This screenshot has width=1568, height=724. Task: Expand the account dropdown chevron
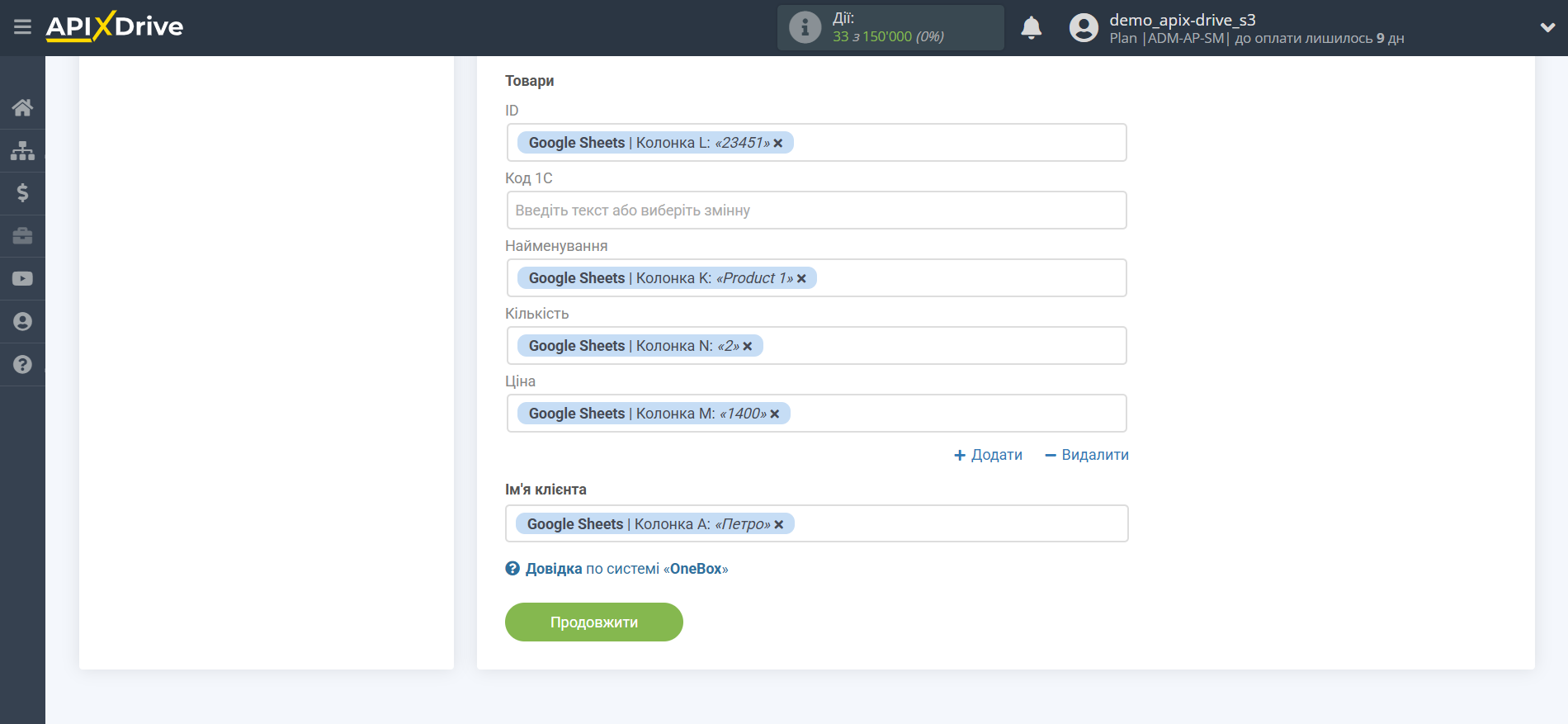1547,28
